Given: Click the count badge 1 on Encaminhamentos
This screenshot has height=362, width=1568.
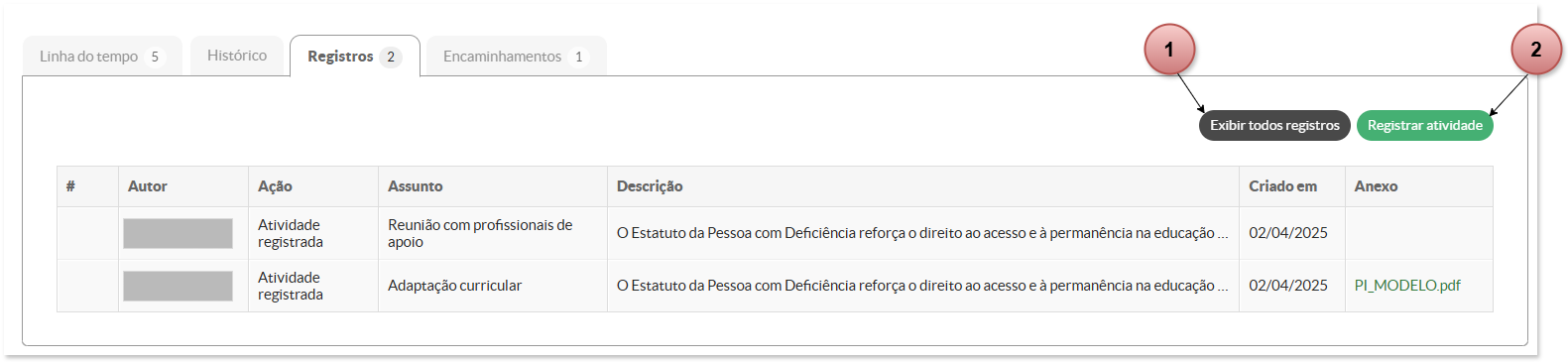Looking at the screenshot, I should point(579,57).
